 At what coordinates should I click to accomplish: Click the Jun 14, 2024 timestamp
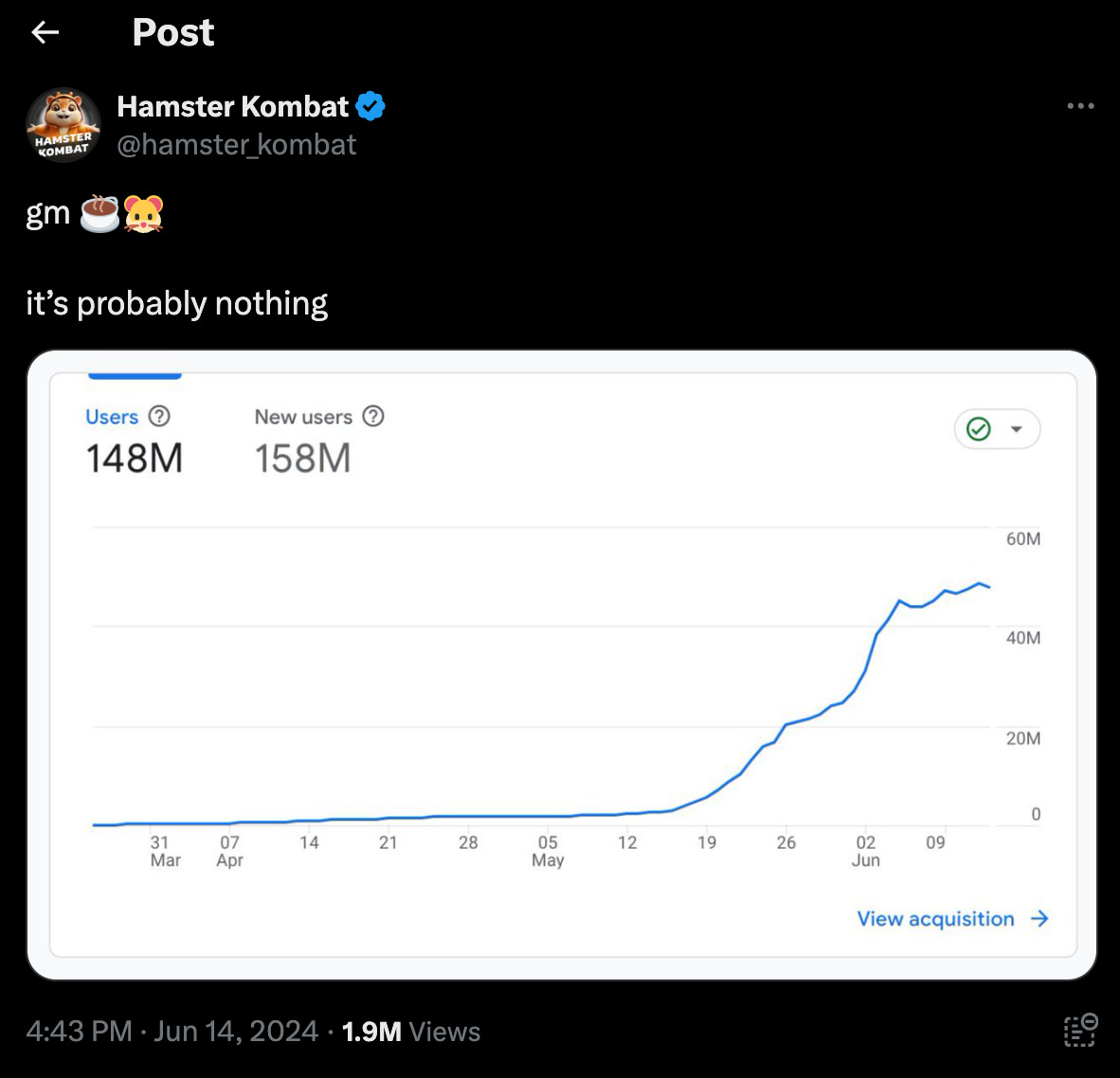236,1032
